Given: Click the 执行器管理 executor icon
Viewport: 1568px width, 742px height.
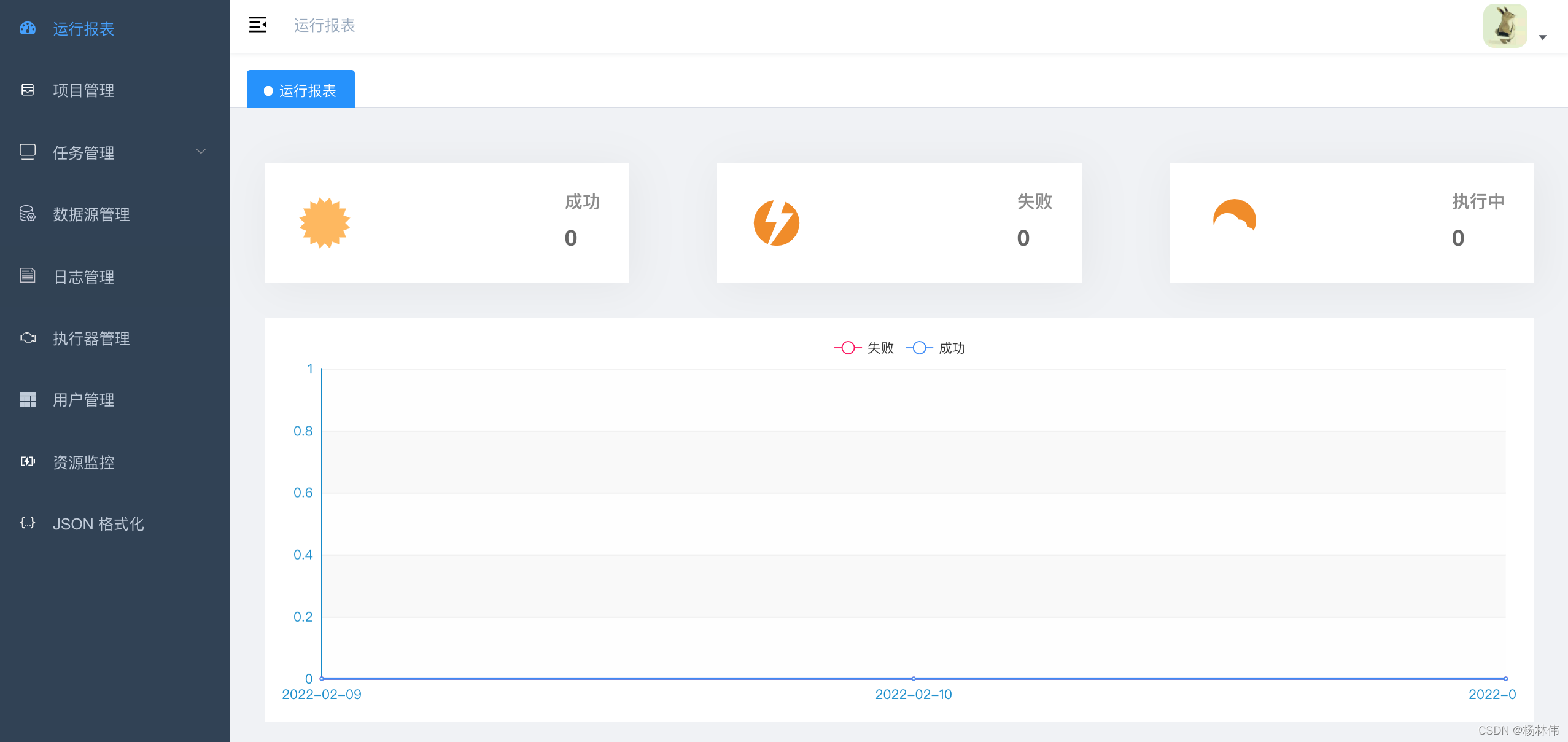Looking at the screenshot, I should tap(28, 338).
